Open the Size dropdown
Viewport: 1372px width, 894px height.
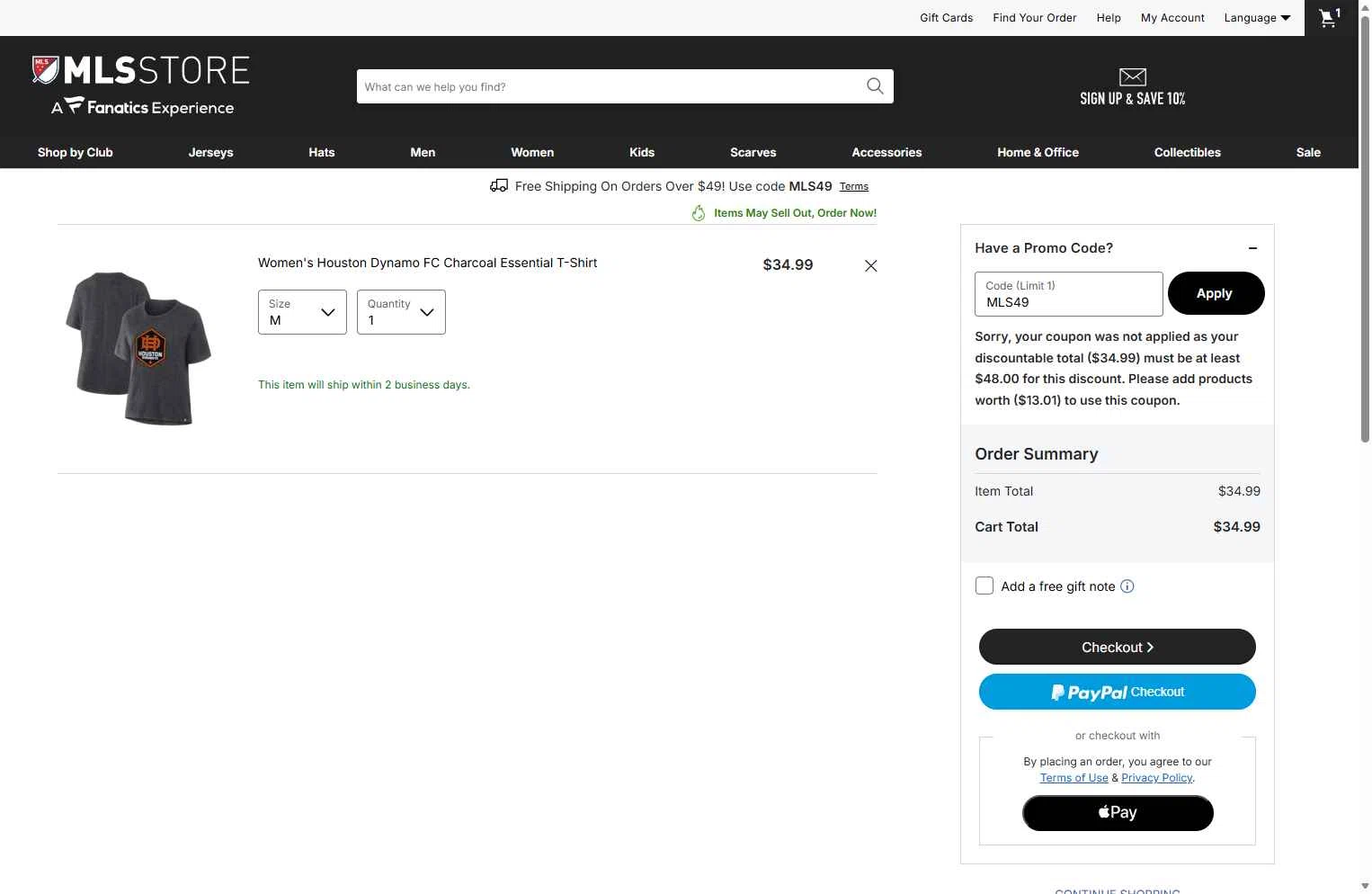[x=302, y=312]
